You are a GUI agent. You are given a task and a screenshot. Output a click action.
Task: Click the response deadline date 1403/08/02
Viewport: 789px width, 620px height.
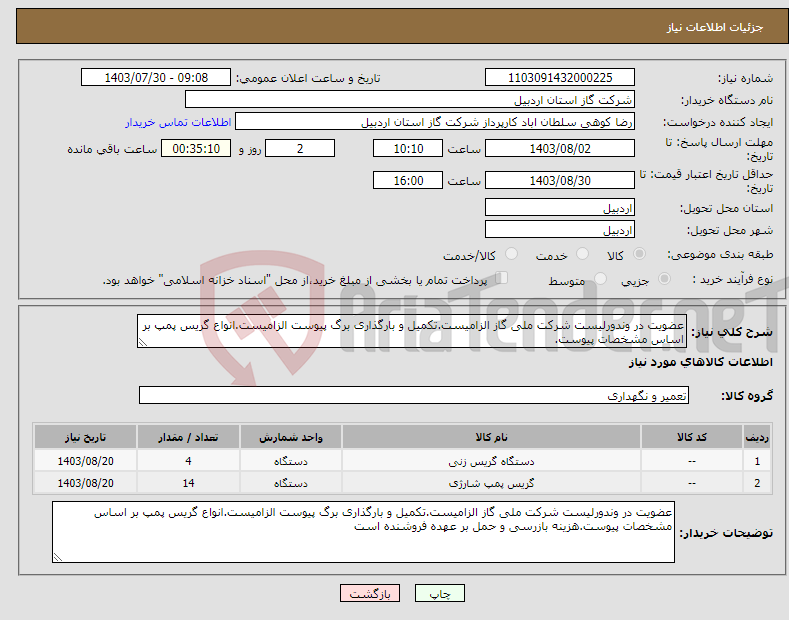(x=560, y=148)
